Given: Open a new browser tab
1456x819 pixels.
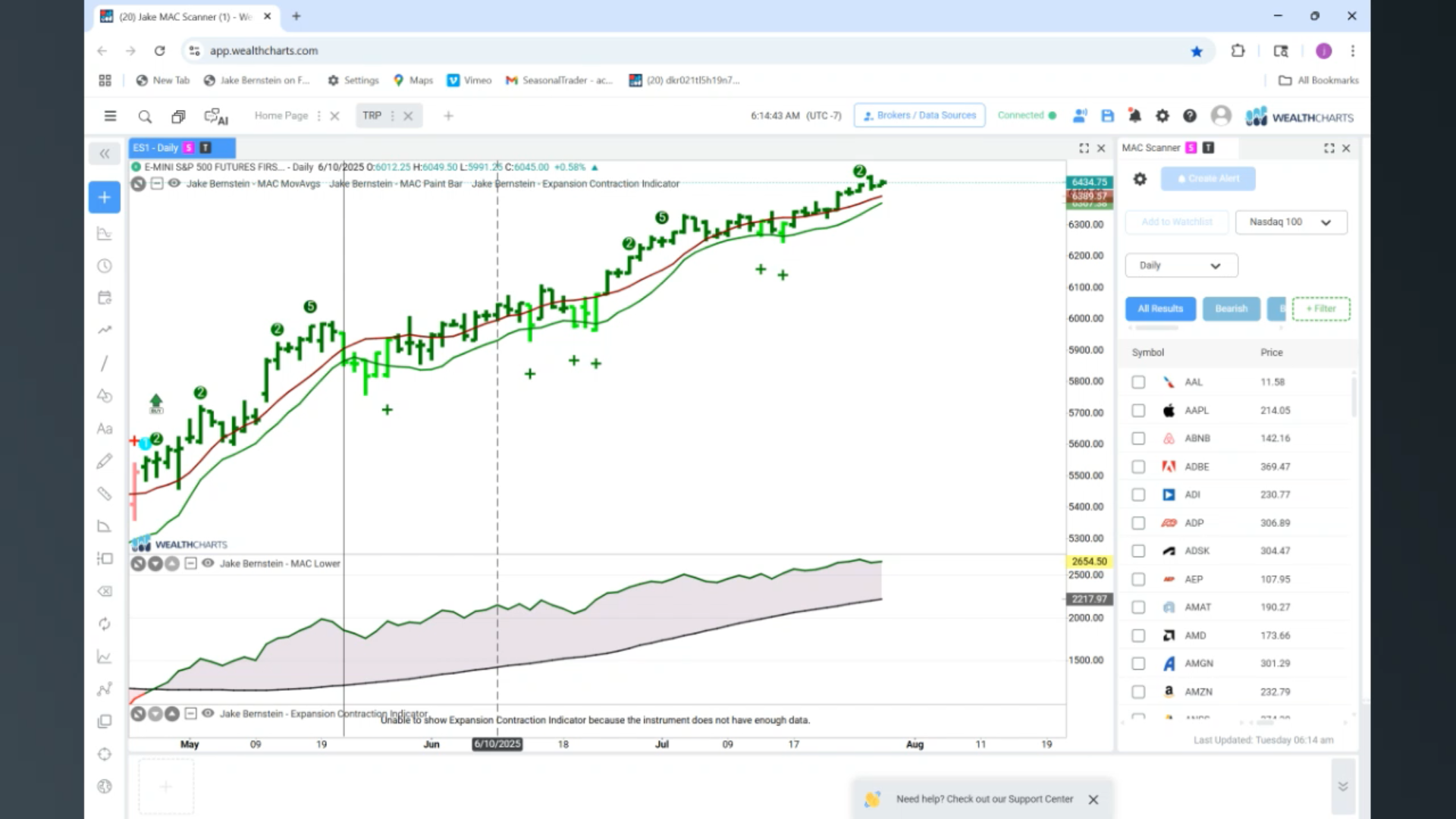Looking at the screenshot, I should tap(297, 16).
